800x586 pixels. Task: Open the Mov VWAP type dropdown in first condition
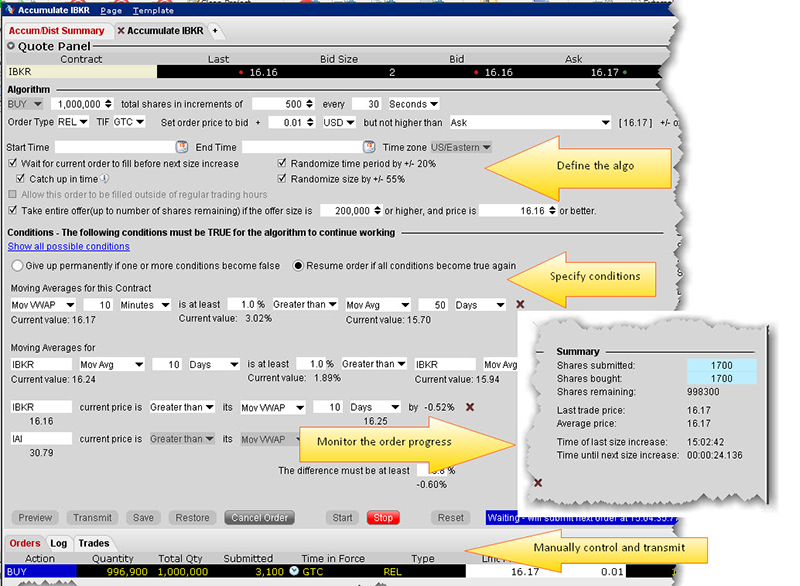[x=43, y=305]
